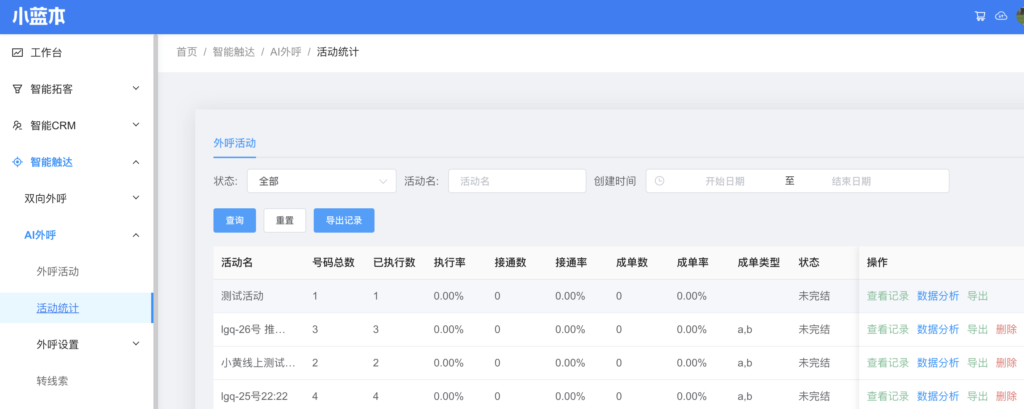Select the 外呼活动 tab
The height and width of the screenshot is (409, 1024).
pos(234,143)
